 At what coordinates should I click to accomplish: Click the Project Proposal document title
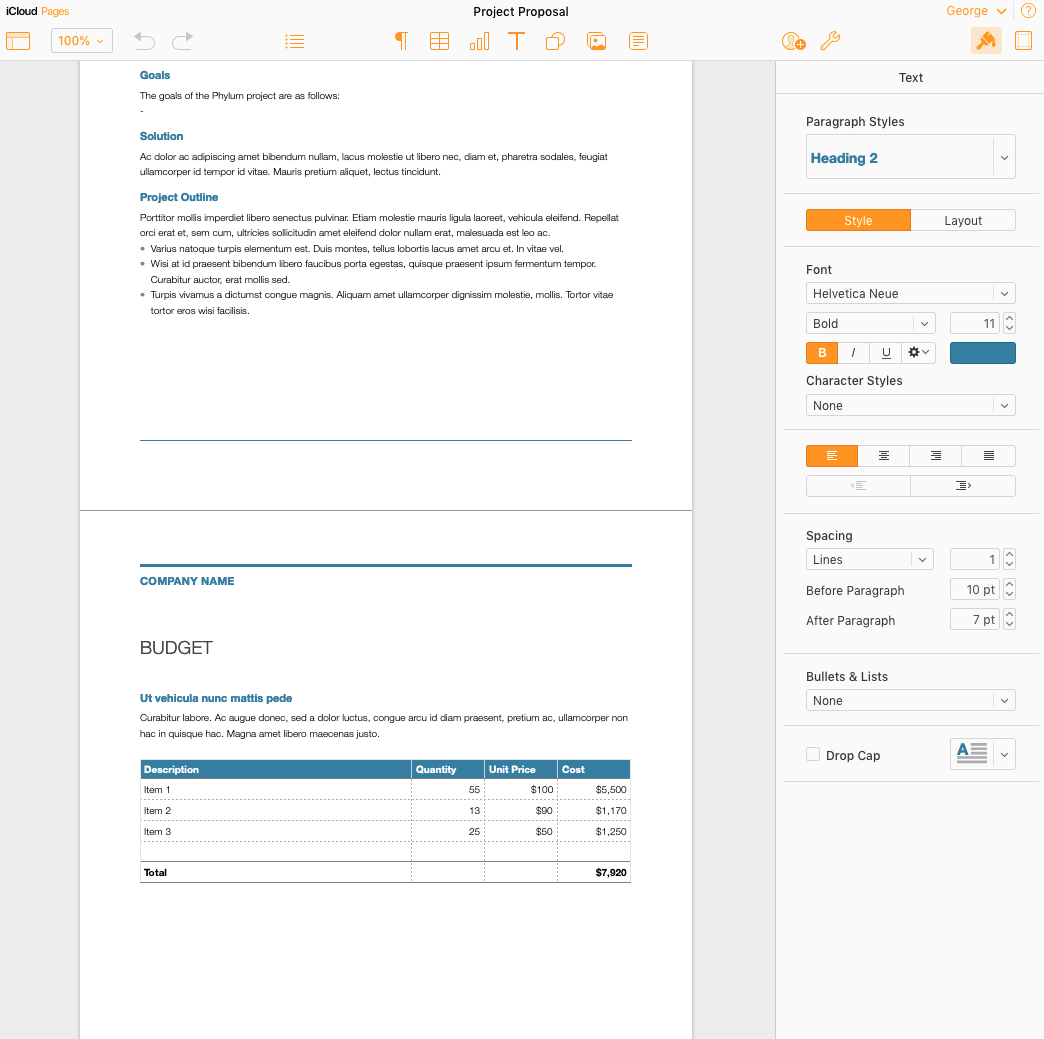pos(521,11)
